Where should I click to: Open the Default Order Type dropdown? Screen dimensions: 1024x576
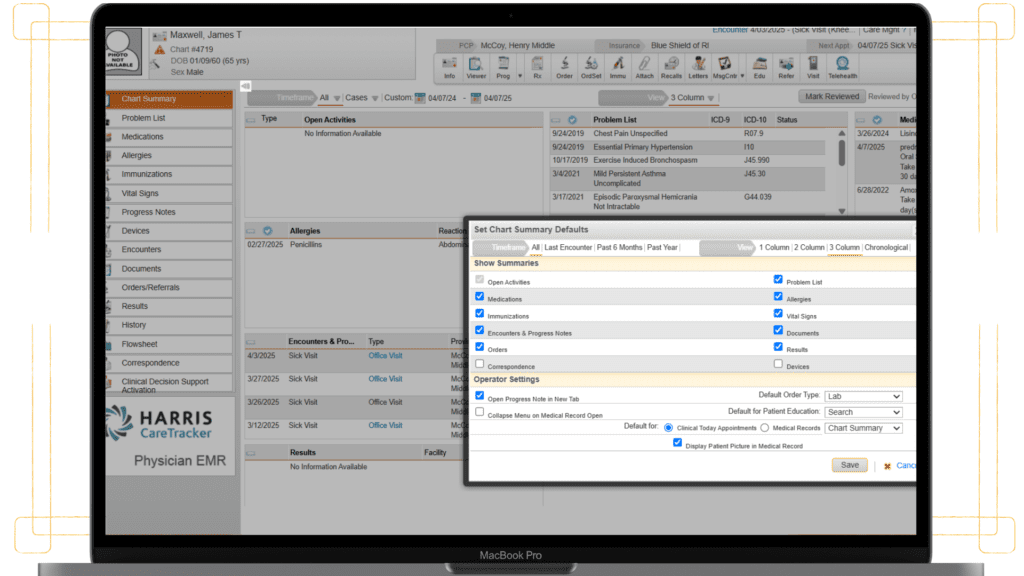pos(864,396)
